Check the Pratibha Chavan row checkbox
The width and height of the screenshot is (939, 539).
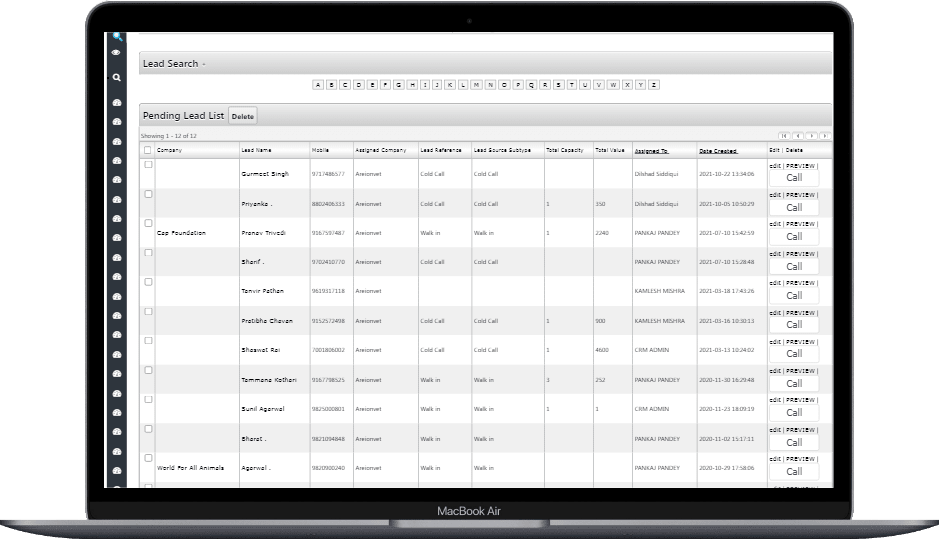[149, 311]
